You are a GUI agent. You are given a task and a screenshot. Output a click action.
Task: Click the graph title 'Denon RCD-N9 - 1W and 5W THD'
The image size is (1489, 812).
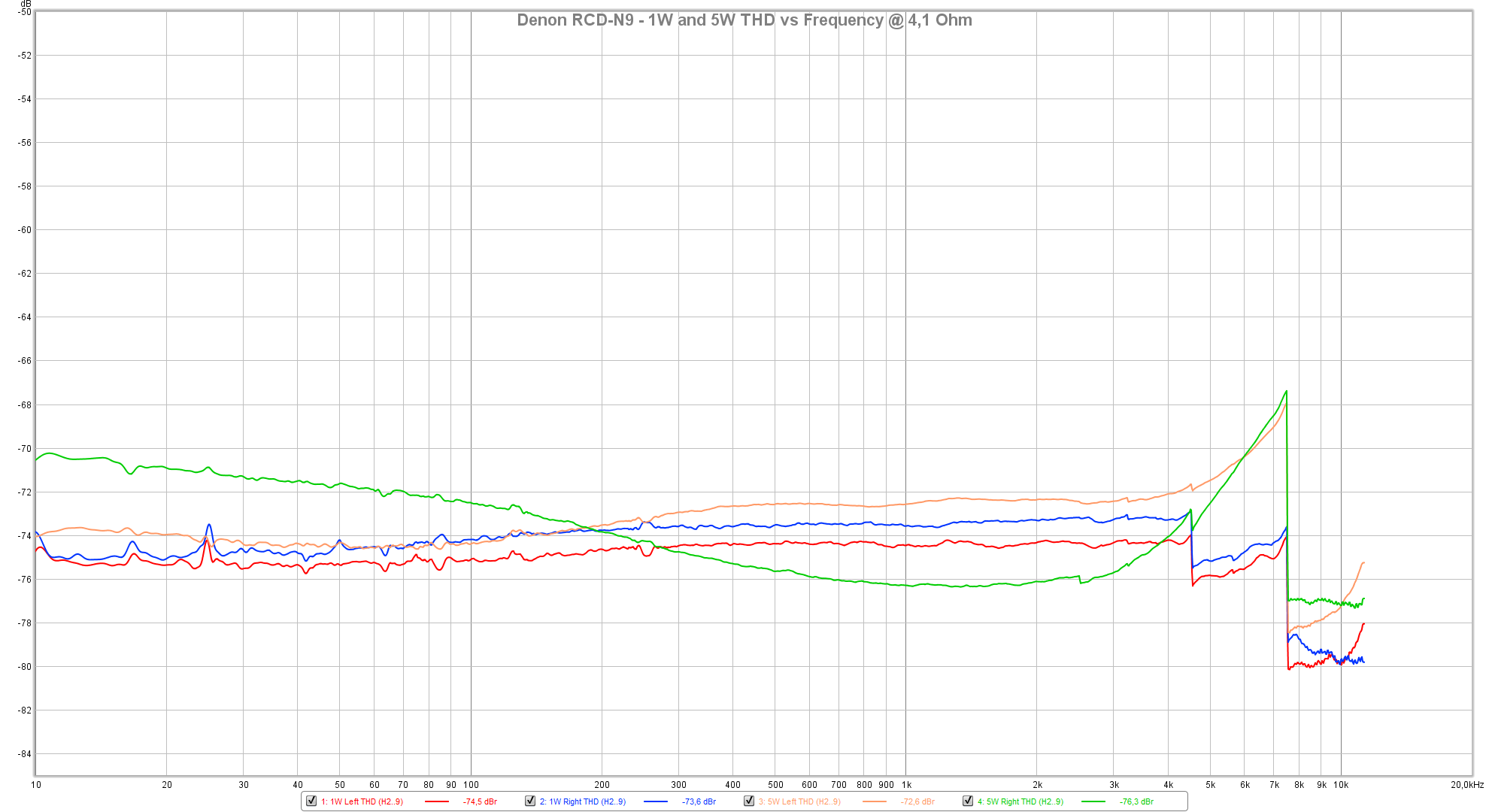(x=646, y=20)
